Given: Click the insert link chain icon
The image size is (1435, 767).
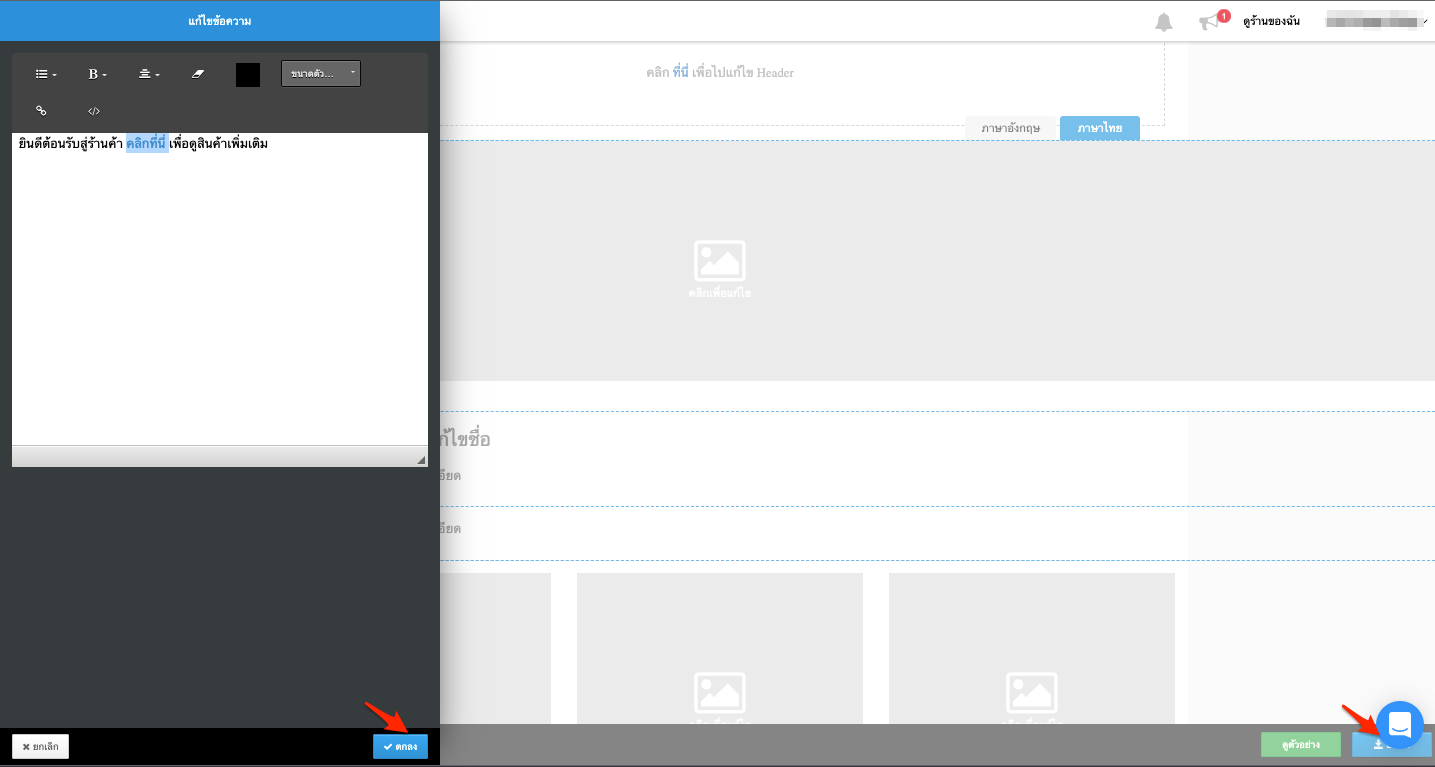Looking at the screenshot, I should (x=41, y=111).
